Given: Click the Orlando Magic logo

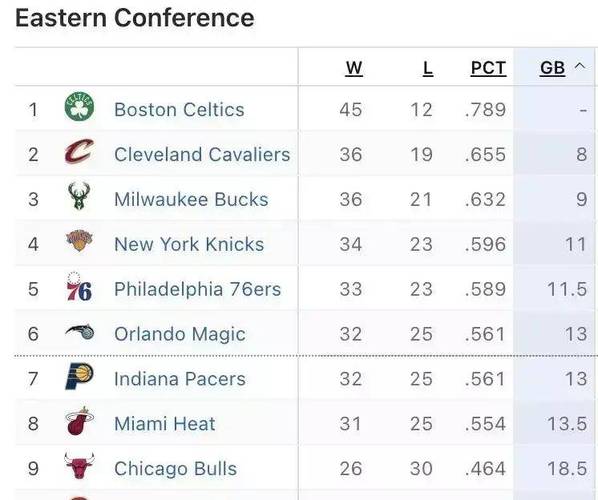Looking at the screenshot, I should (x=80, y=331).
